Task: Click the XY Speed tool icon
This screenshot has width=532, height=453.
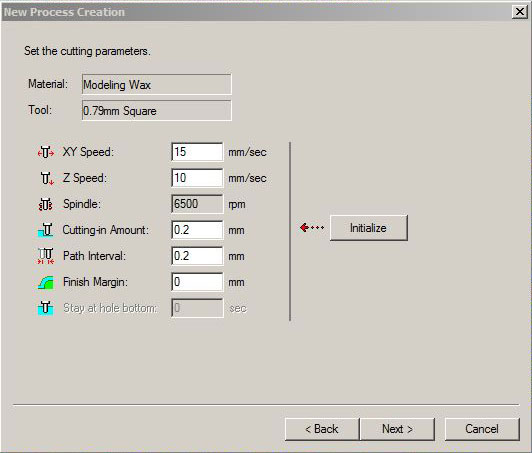Action: [46, 152]
